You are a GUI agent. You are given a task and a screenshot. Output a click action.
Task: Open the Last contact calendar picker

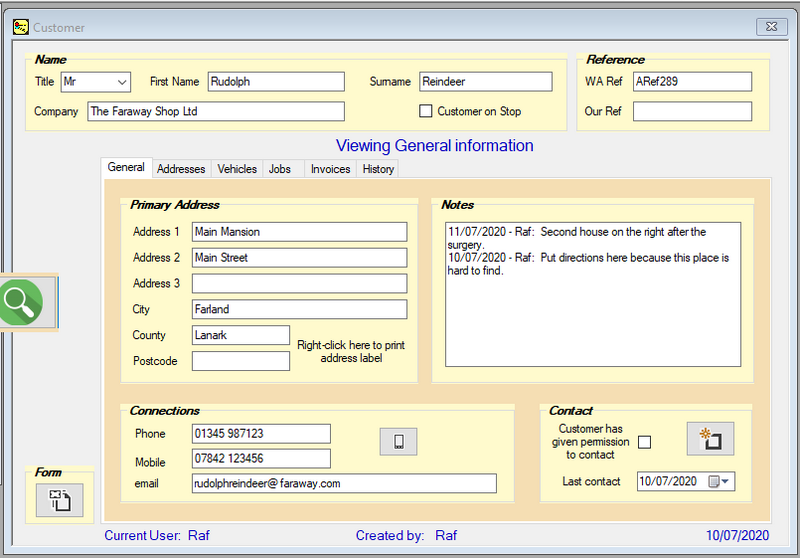[x=718, y=481]
